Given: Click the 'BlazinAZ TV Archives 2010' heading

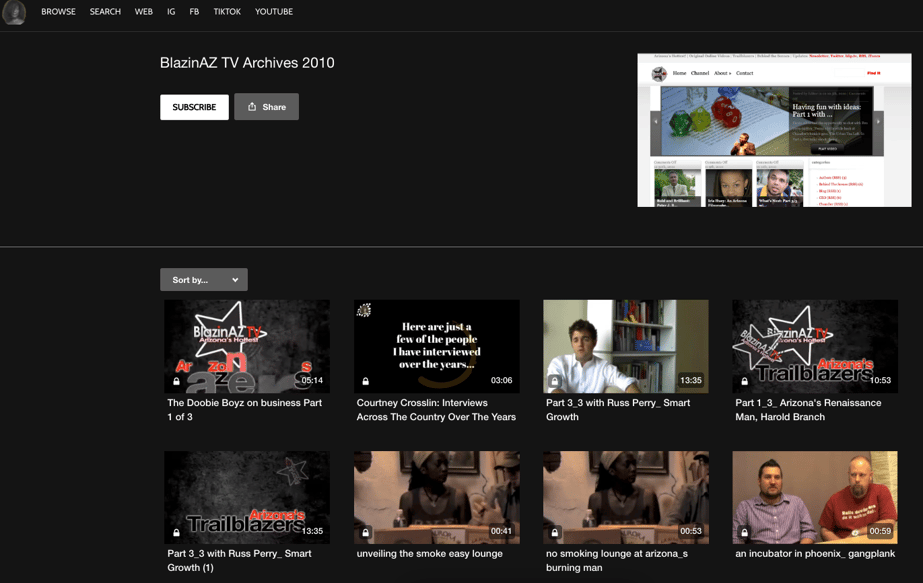Looking at the screenshot, I should tap(247, 63).
